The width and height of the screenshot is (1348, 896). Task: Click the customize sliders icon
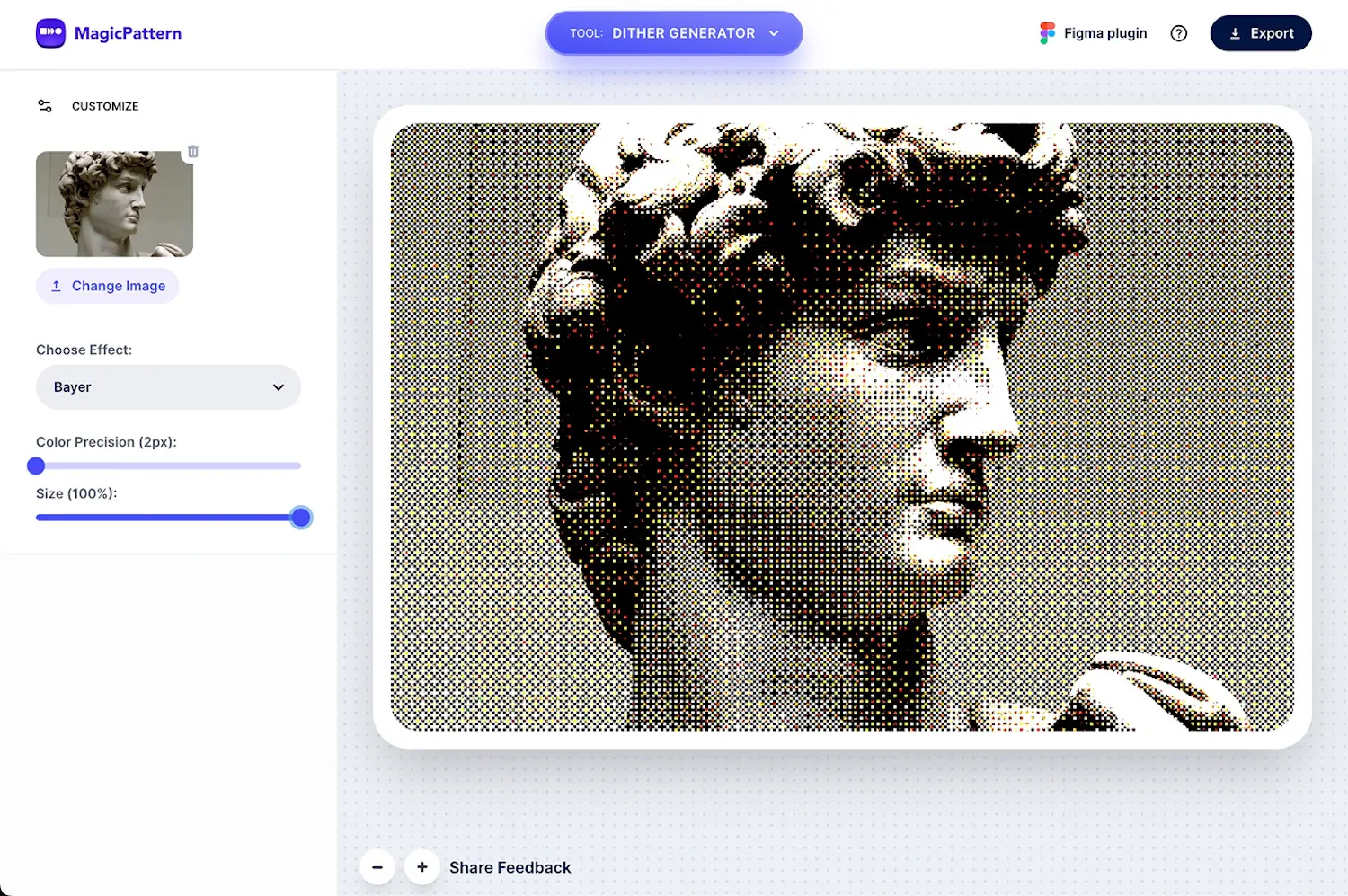coord(45,106)
